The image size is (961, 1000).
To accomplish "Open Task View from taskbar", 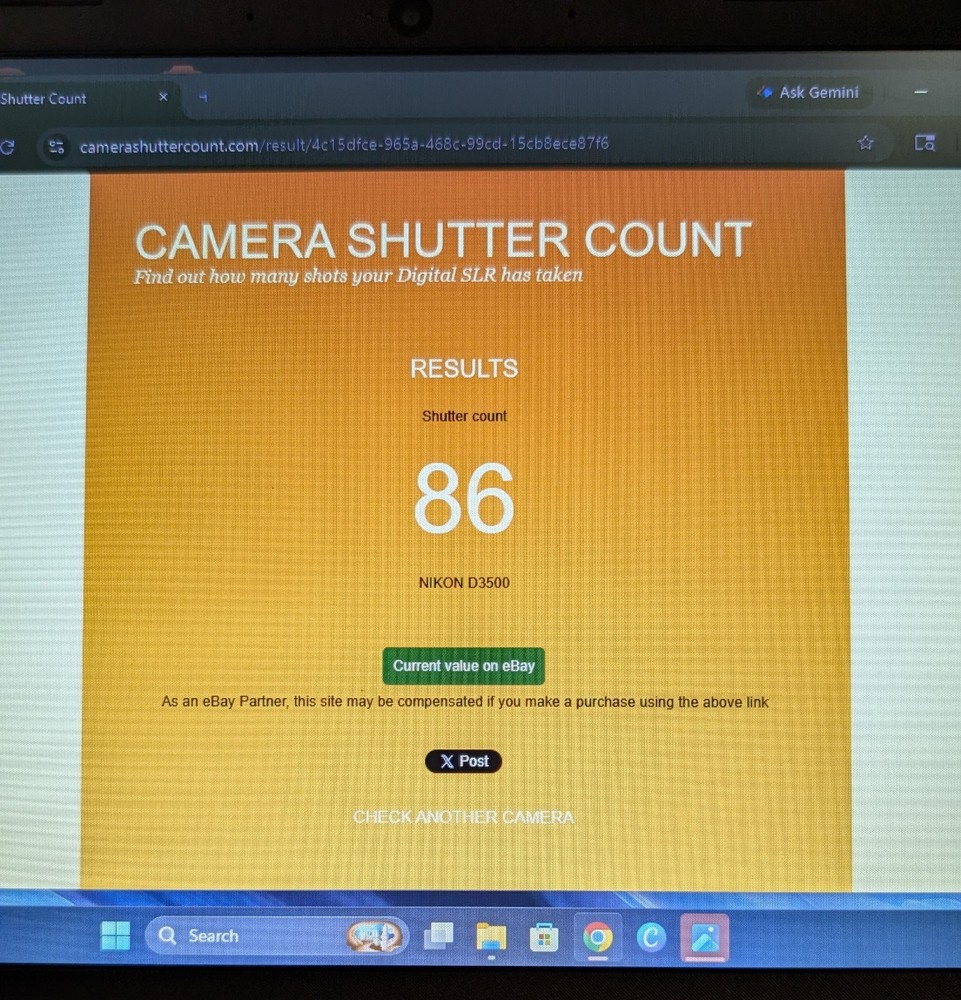I will tap(439, 936).
